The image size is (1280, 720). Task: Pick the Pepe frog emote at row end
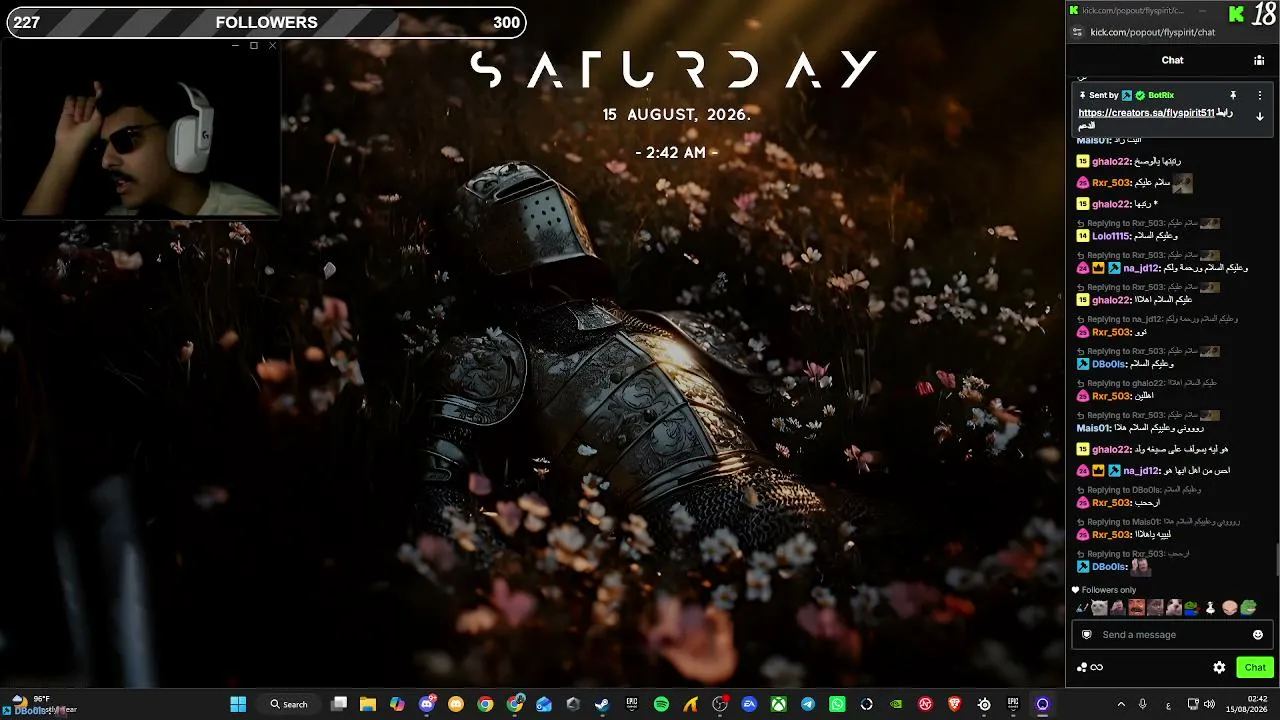coord(1248,607)
